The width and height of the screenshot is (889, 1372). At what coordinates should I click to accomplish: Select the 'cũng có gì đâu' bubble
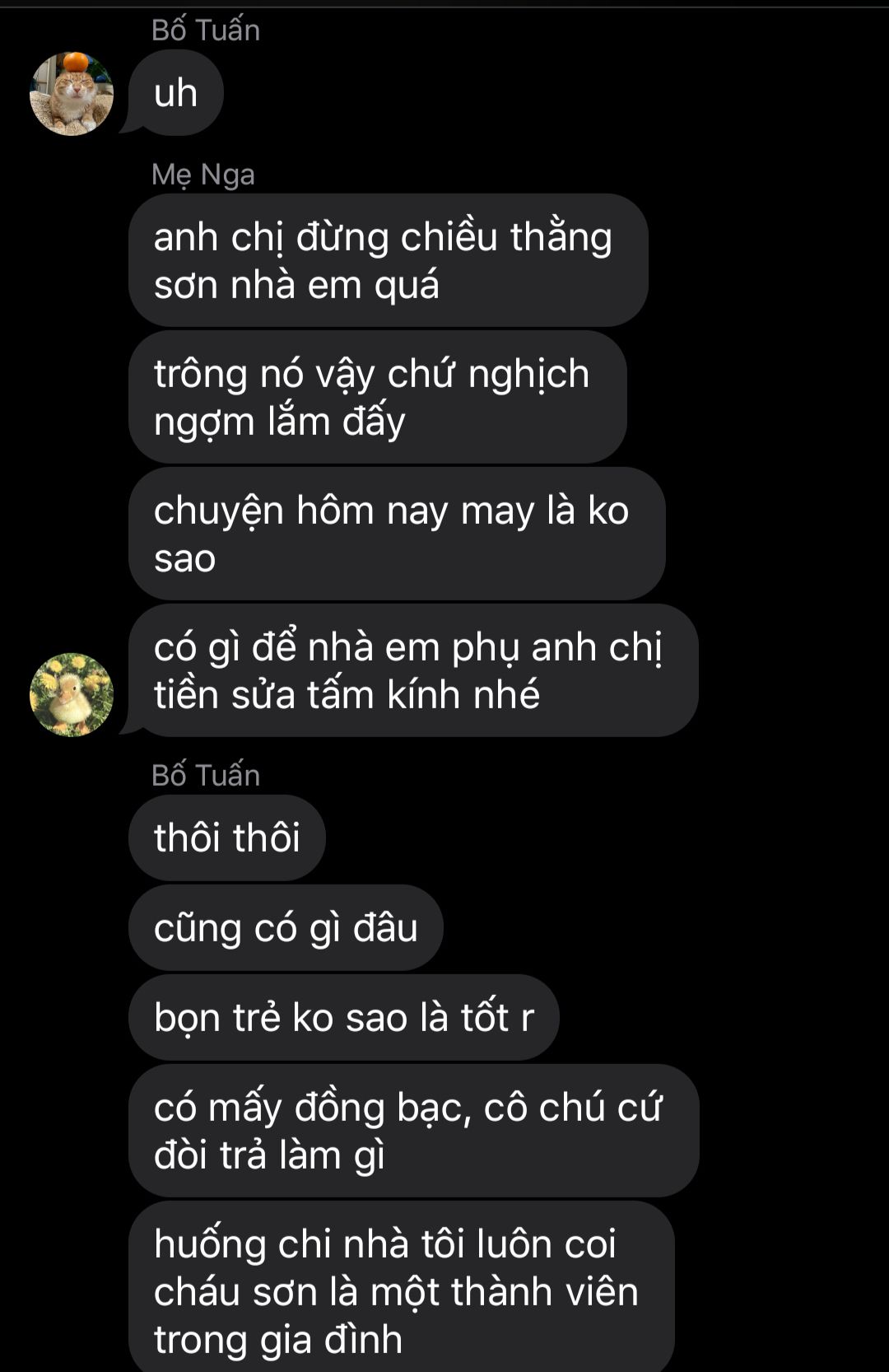pyautogui.click(x=286, y=927)
